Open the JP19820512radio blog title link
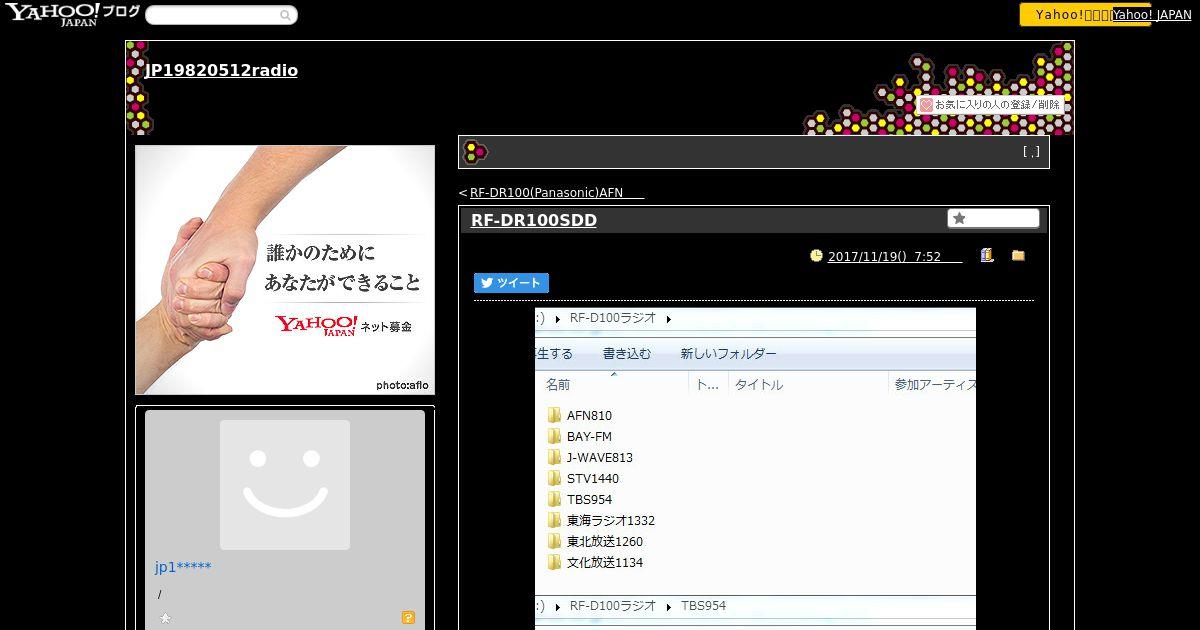This screenshot has height=630, width=1200. (221, 70)
